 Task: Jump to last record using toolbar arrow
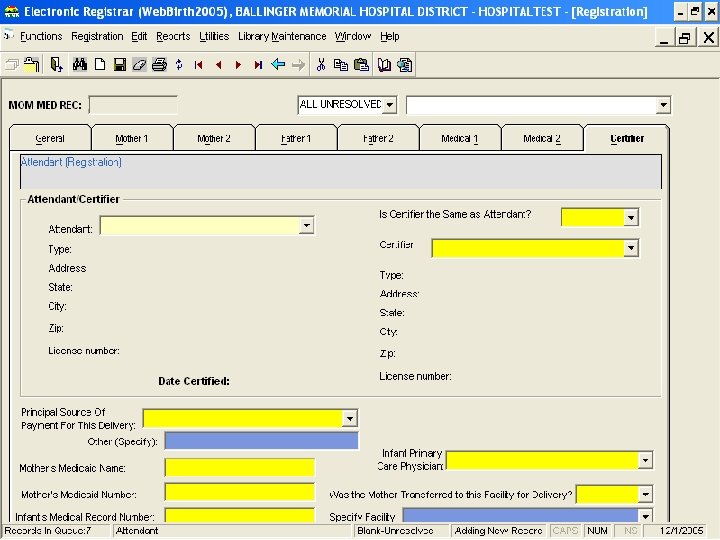[258, 65]
